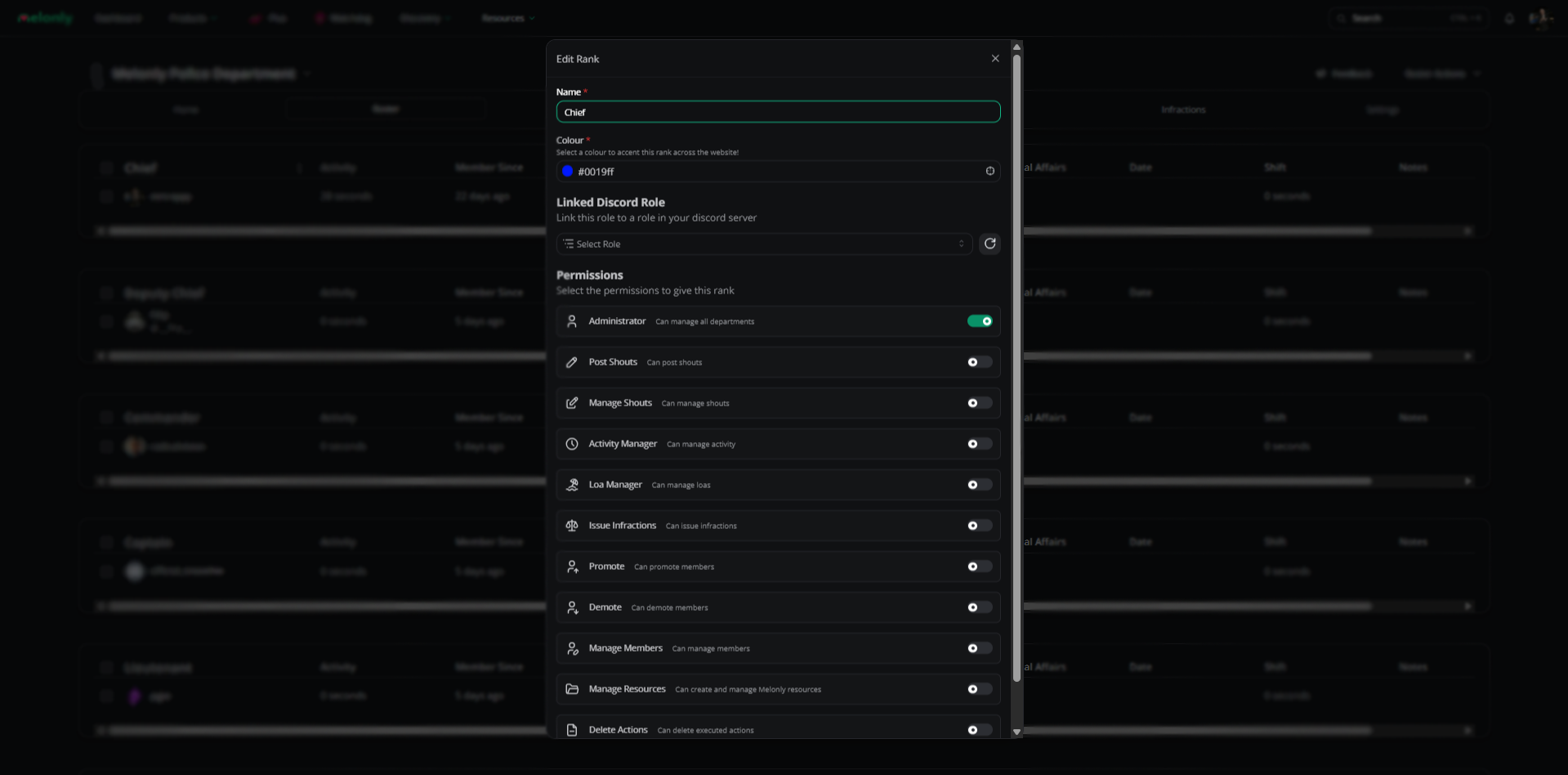The height and width of the screenshot is (775, 1568).
Task: Click the Post Shouts pencil icon
Action: point(572,362)
